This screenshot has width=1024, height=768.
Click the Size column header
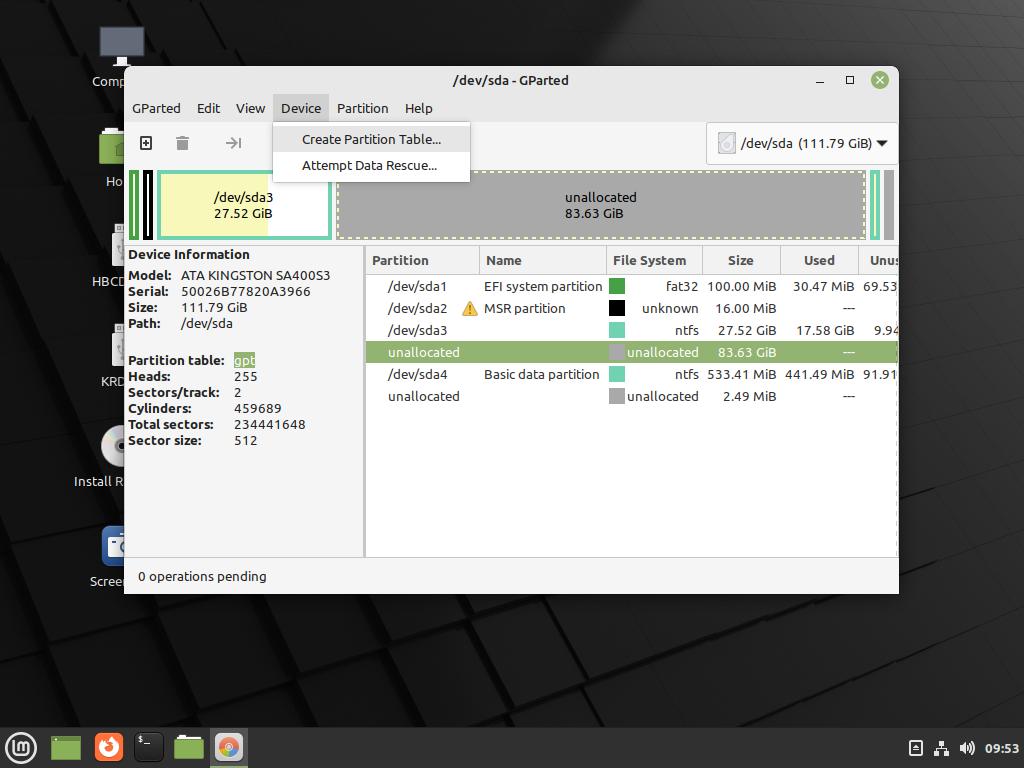[x=740, y=260]
